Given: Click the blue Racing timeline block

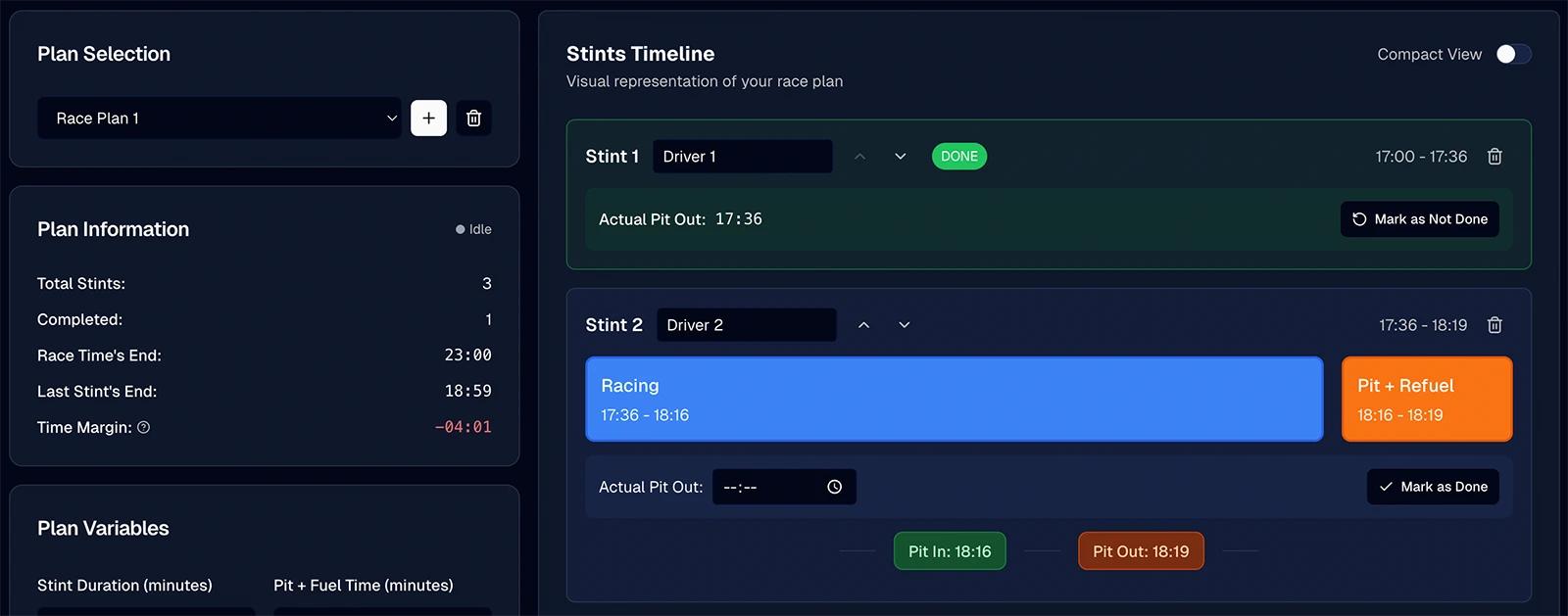Looking at the screenshot, I should pyautogui.click(x=954, y=400).
